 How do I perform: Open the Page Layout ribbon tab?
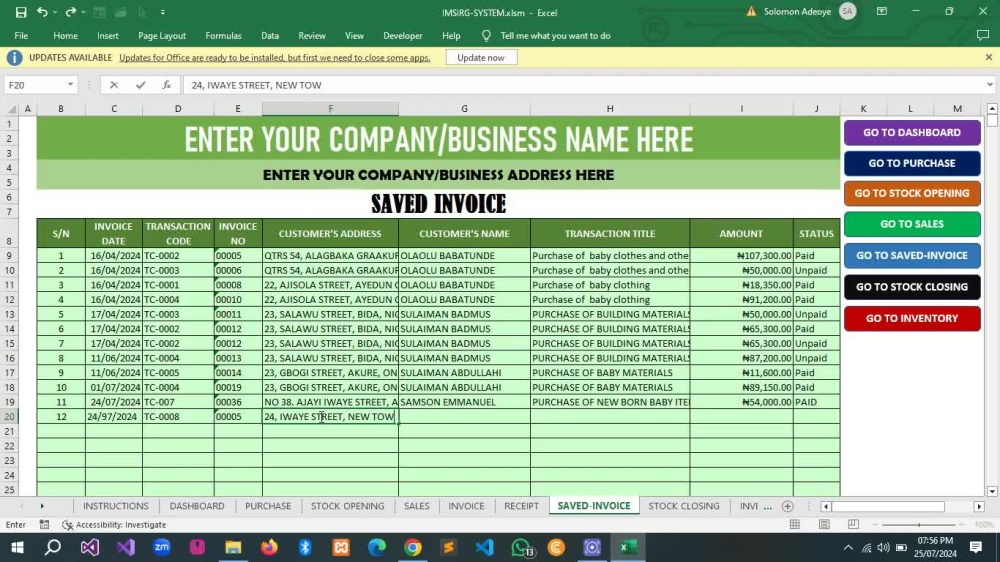(162, 36)
